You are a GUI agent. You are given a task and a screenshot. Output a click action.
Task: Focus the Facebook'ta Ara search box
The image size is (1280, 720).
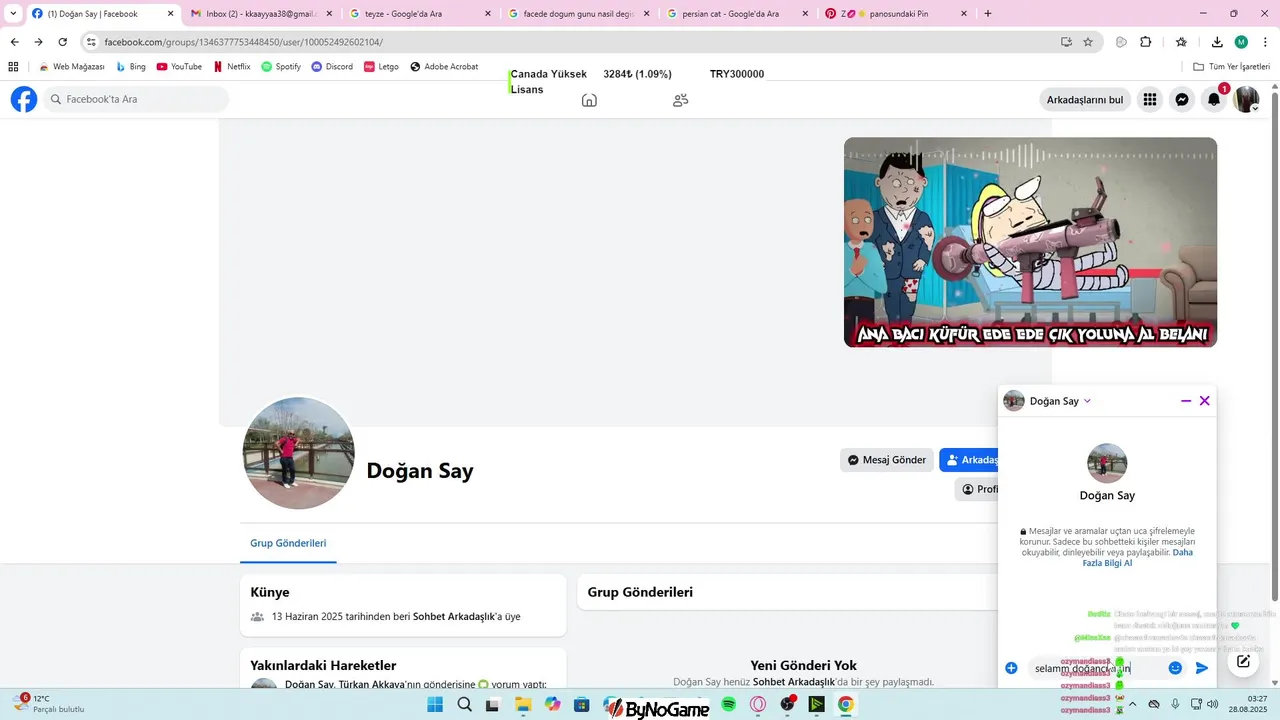coord(135,99)
